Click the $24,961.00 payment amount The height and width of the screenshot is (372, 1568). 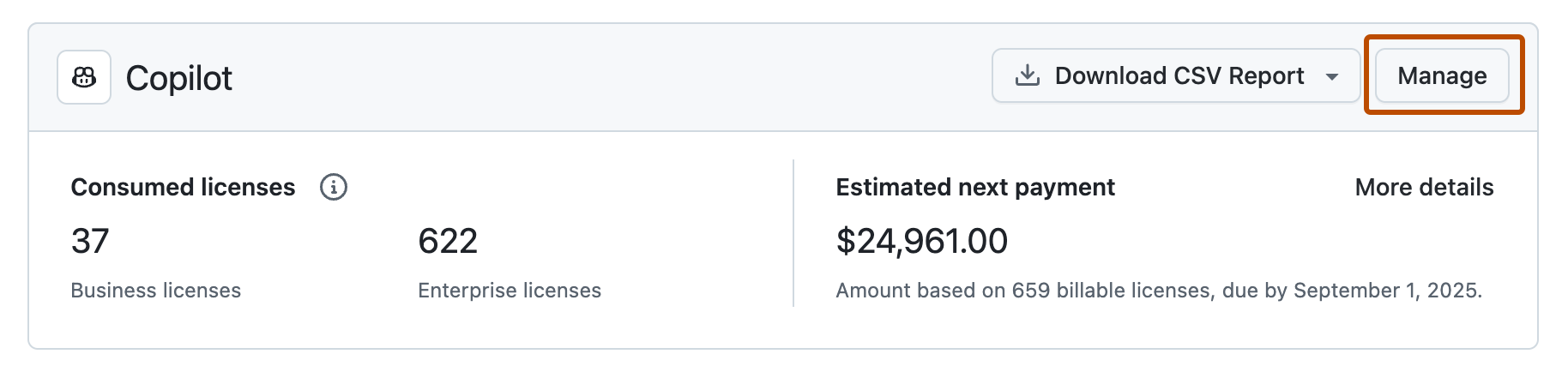[x=921, y=241]
